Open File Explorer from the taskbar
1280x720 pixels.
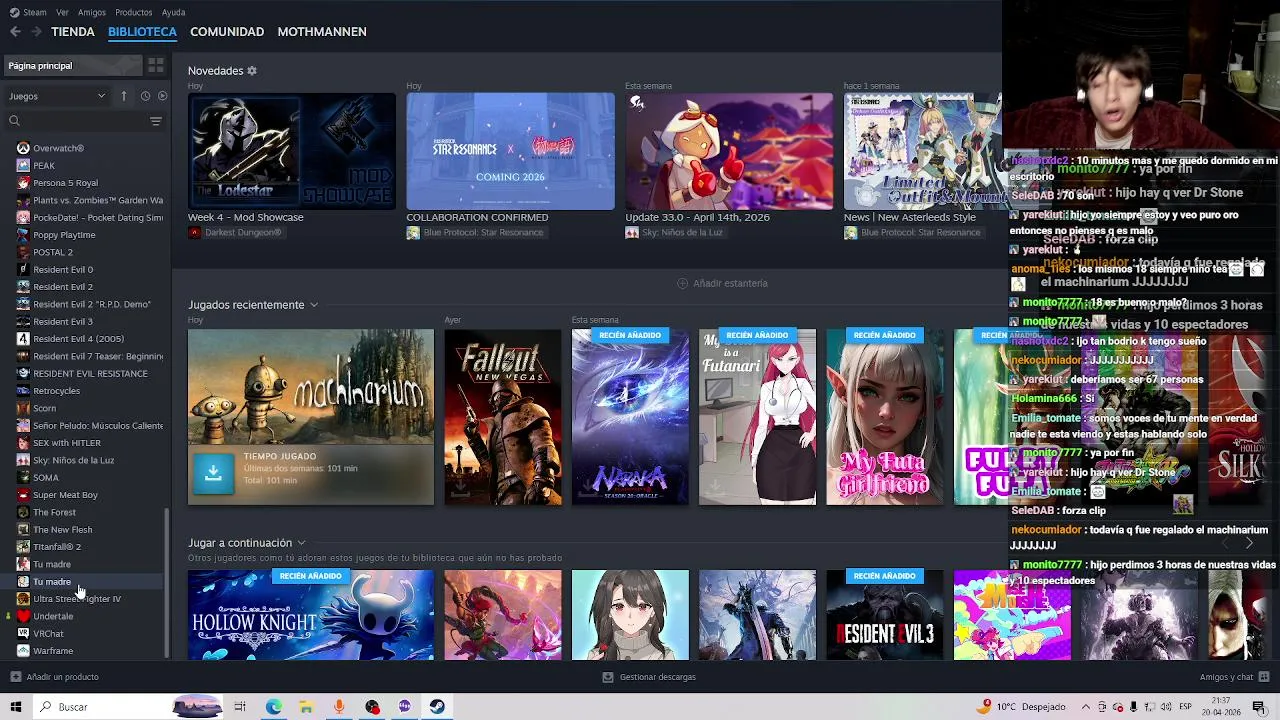point(306,707)
